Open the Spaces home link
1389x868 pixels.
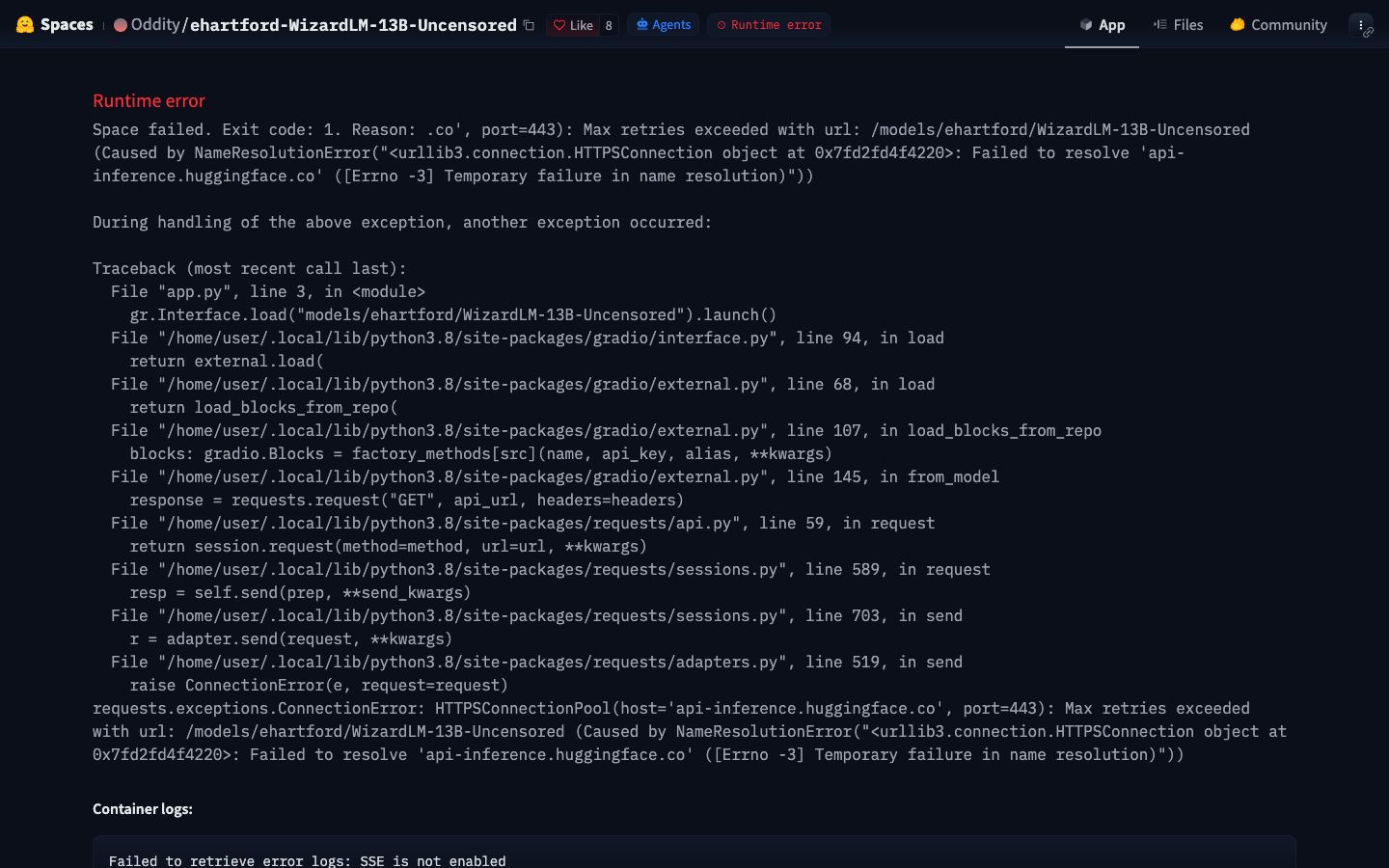(x=67, y=25)
